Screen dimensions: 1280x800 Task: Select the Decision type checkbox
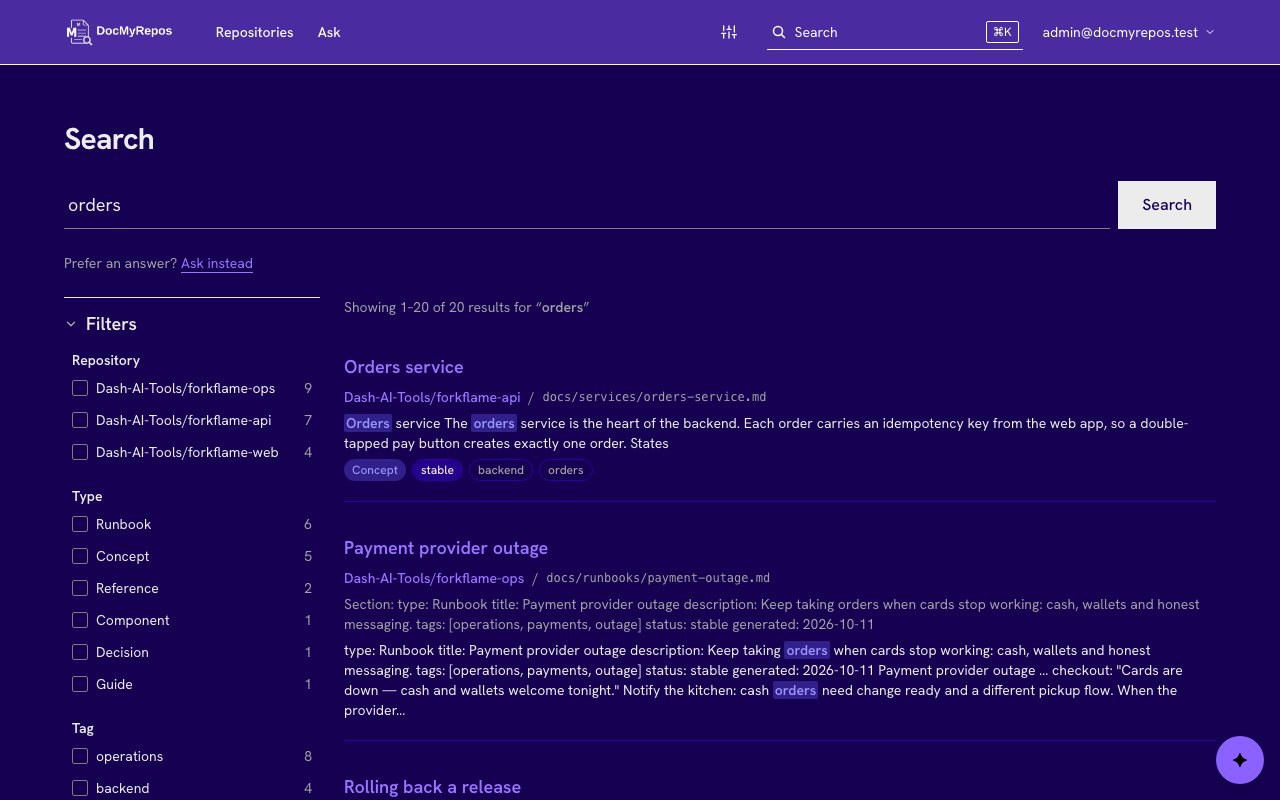[80, 652]
